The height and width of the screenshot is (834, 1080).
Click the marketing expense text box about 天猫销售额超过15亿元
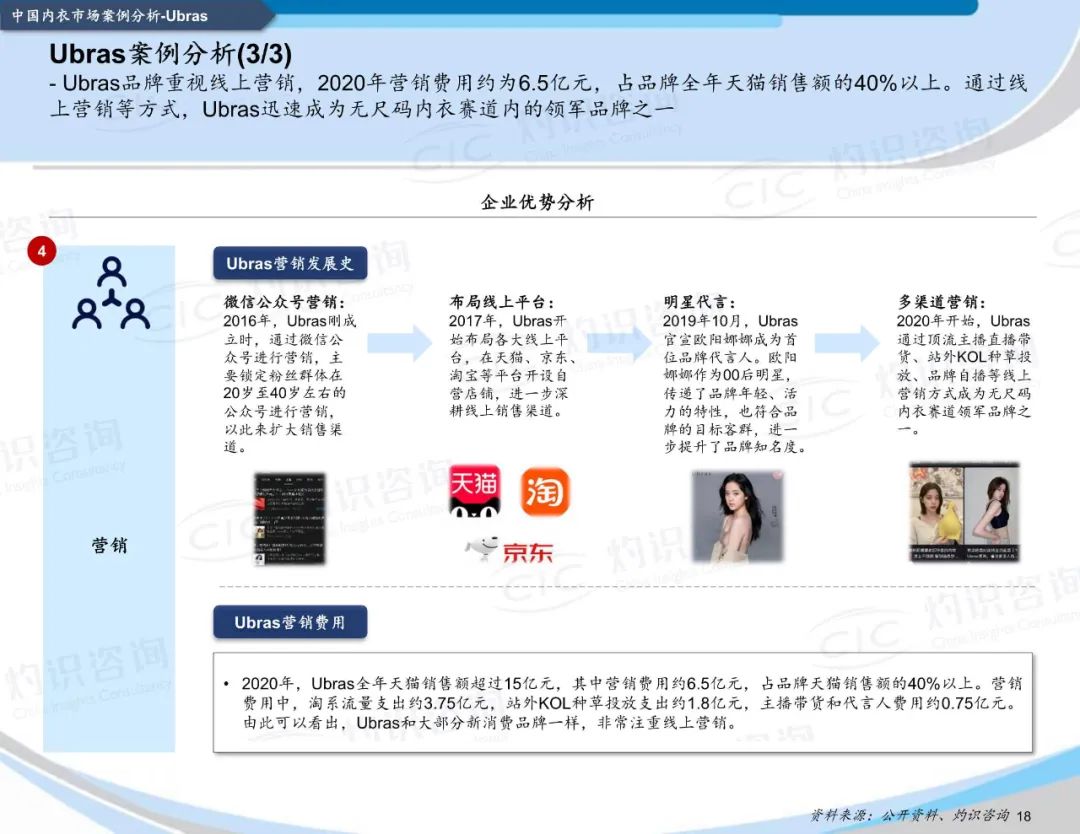coord(623,702)
